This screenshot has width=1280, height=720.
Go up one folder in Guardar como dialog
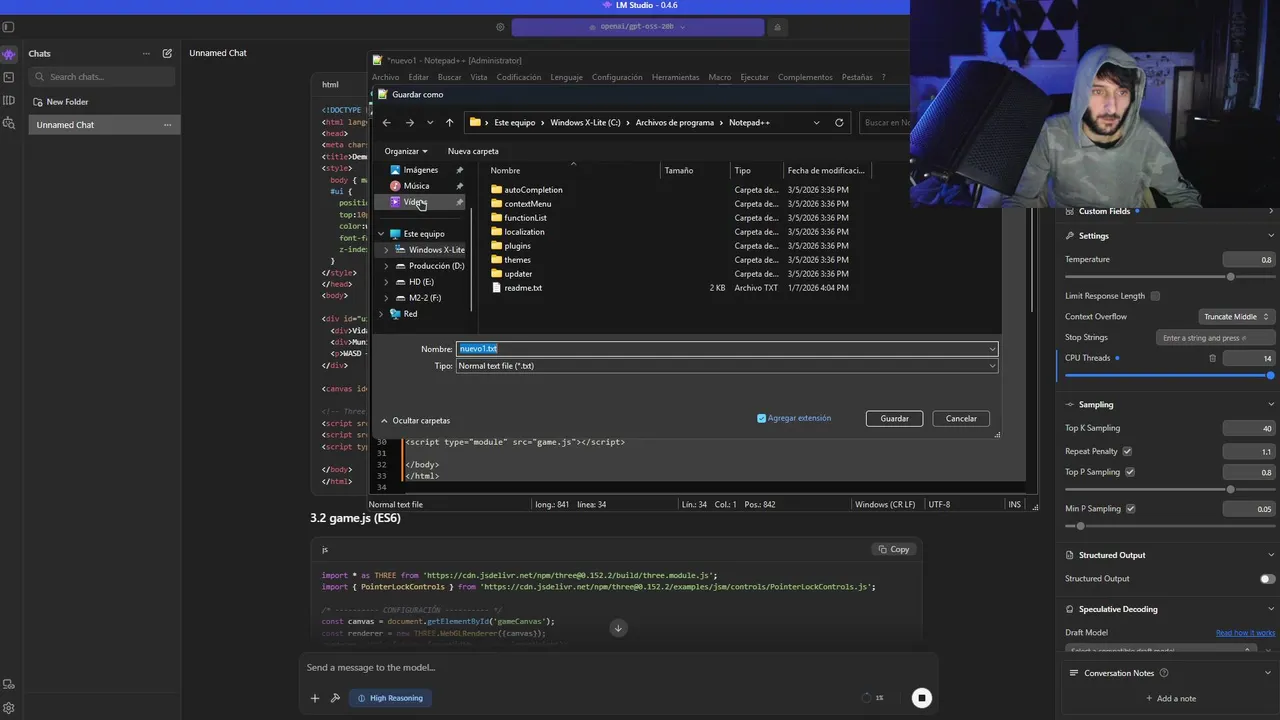pyautogui.click(x=449, y=122)
